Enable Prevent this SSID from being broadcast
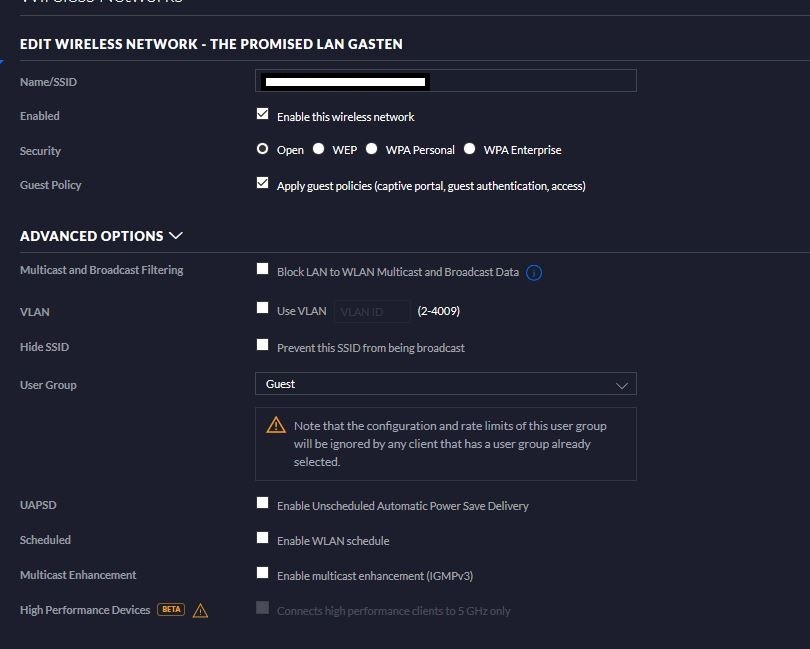Screen dimensions: 810x649 tap(263, 345)
